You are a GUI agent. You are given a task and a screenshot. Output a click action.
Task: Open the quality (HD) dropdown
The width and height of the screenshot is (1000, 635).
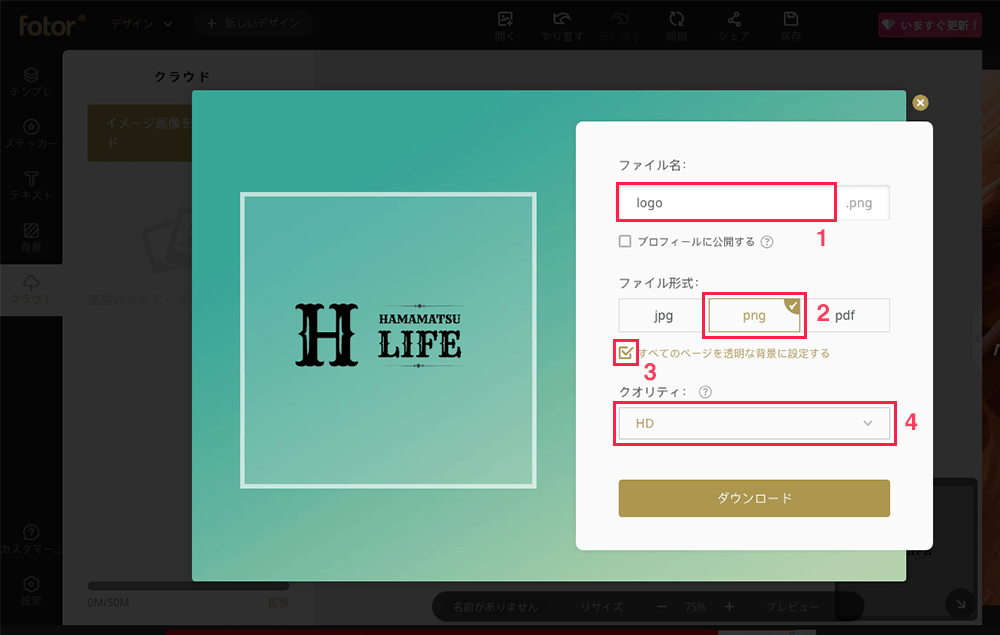754,423
